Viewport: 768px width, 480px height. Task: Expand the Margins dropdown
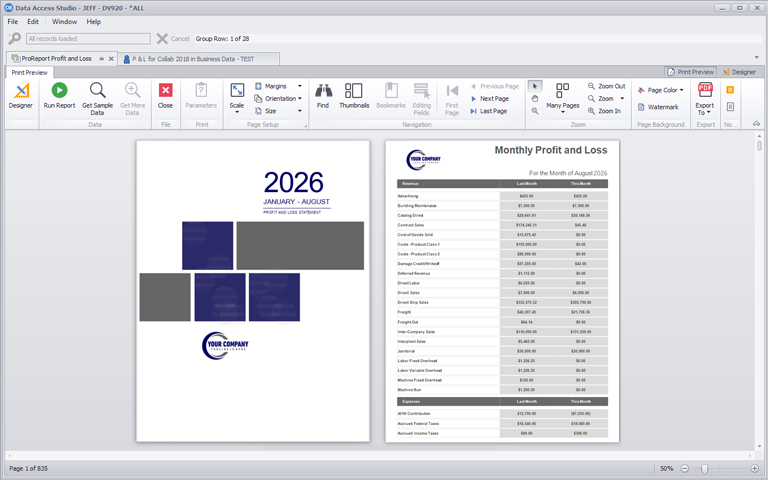[277, 86]
